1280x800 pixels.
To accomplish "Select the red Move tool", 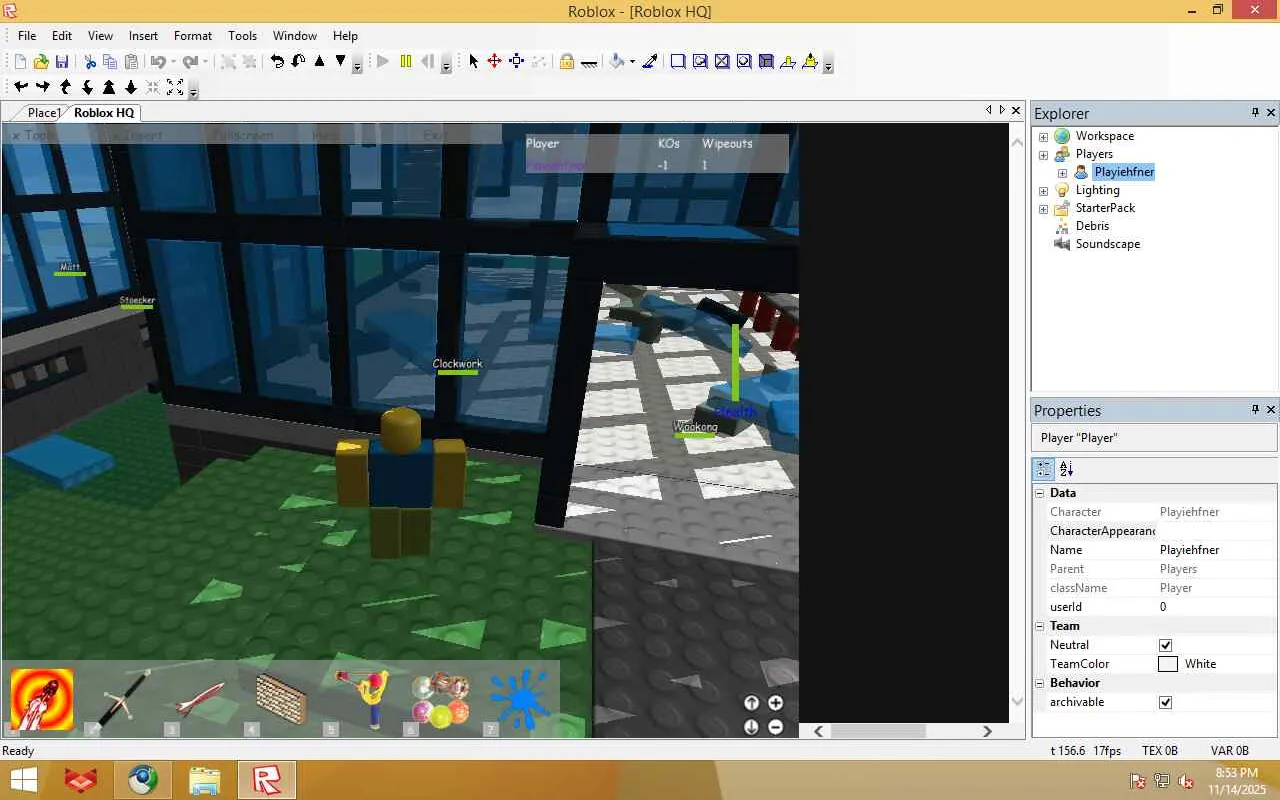I will [x=494, y=62].
